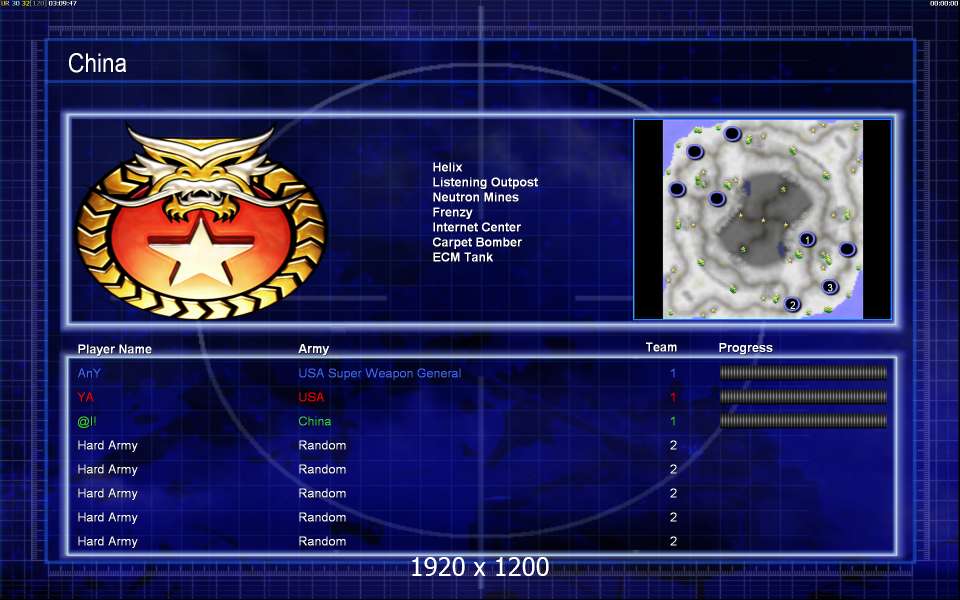
Task: Click the loading progress bar for @I!
Action: pyautogui.click(x=803, y=421)
